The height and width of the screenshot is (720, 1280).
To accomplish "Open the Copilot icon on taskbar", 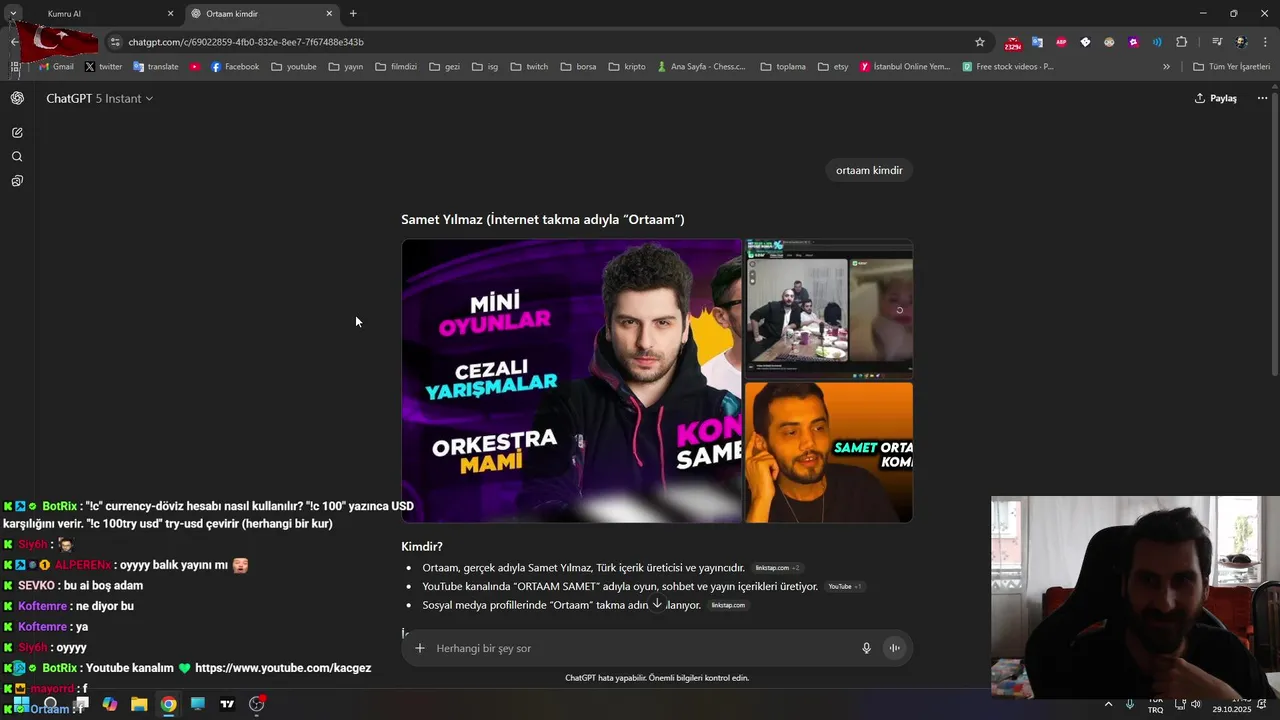I will (x=110, y=704).
